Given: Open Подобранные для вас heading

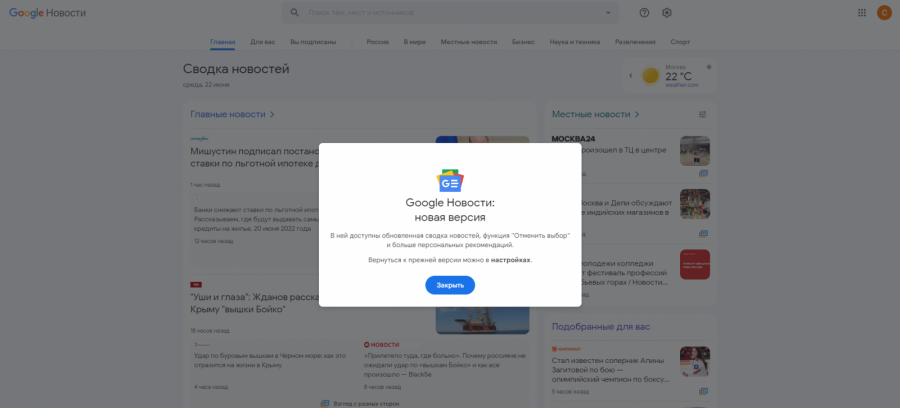Looking at the screenshot, I should (x=600, y=327).
